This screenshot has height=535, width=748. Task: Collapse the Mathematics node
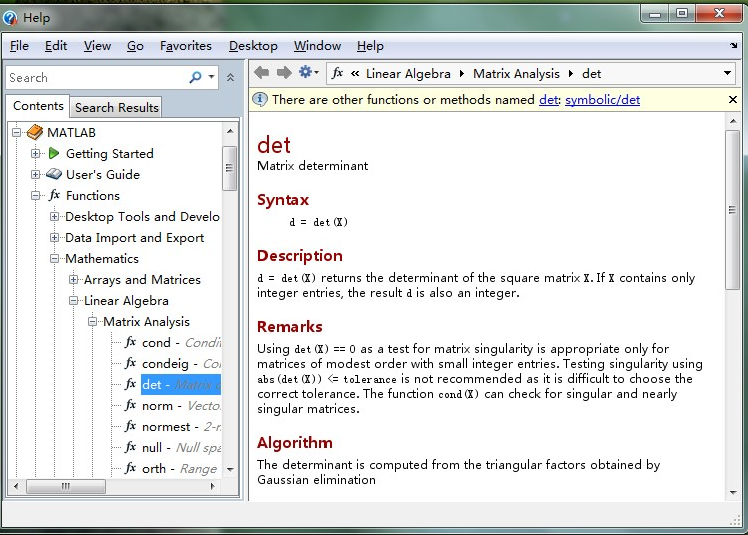pos(54,258)
